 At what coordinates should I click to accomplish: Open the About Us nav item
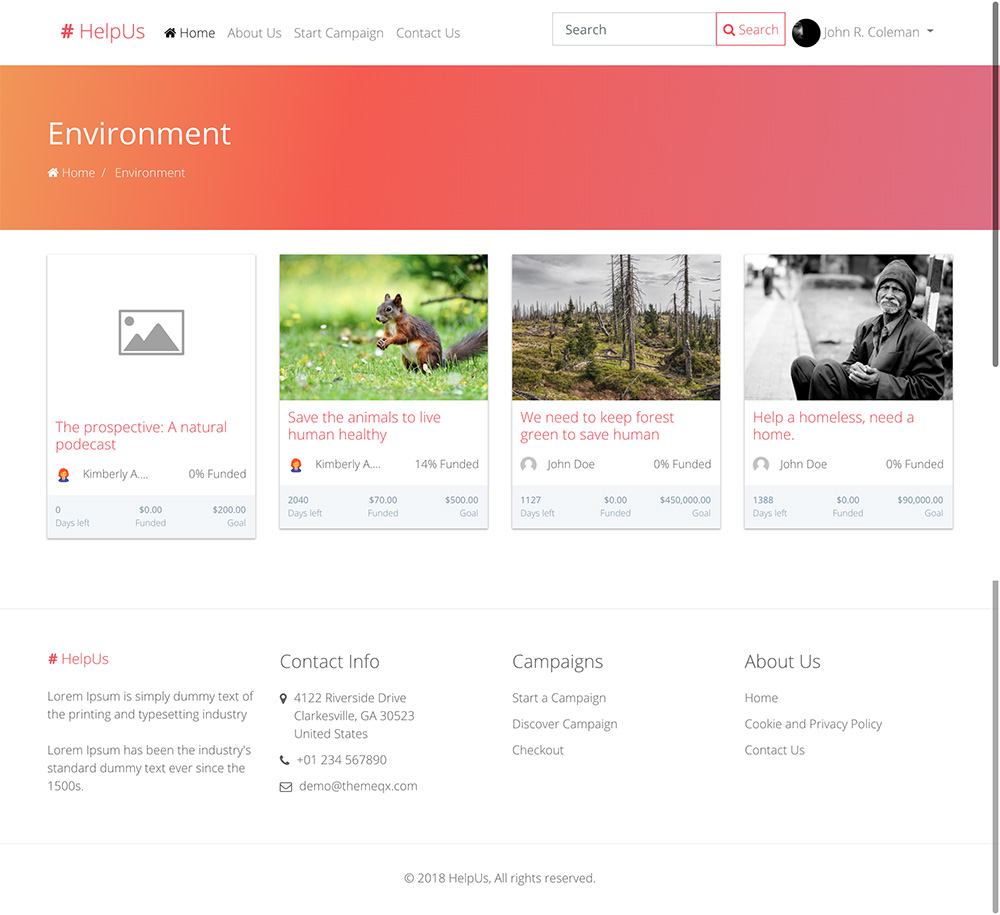pyautogui.click(x=254, y=33)
